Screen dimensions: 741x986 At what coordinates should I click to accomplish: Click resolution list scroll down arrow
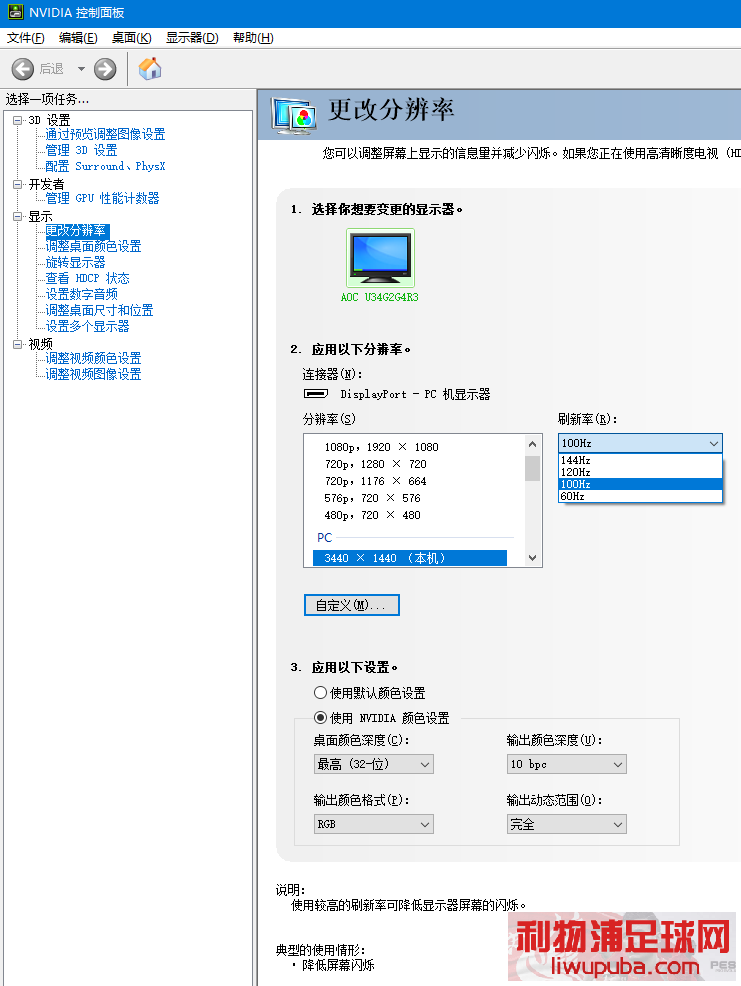click(532, 558)
